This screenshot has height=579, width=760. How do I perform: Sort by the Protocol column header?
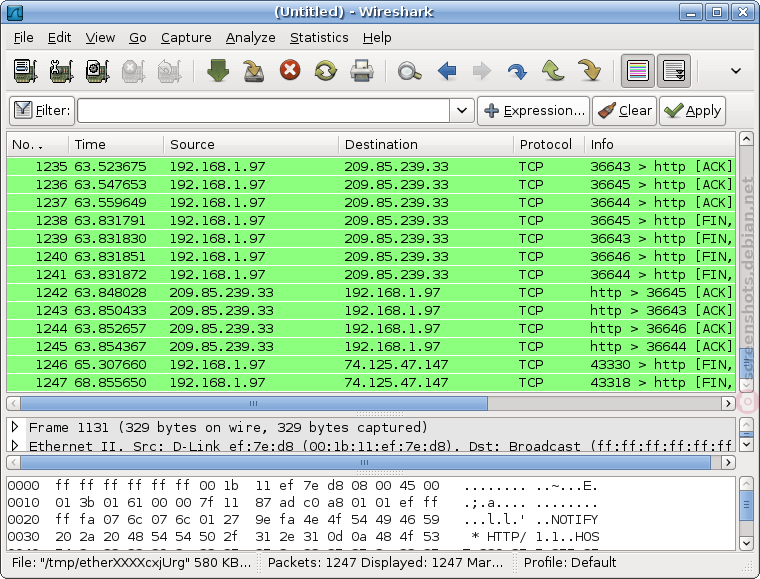549,144
